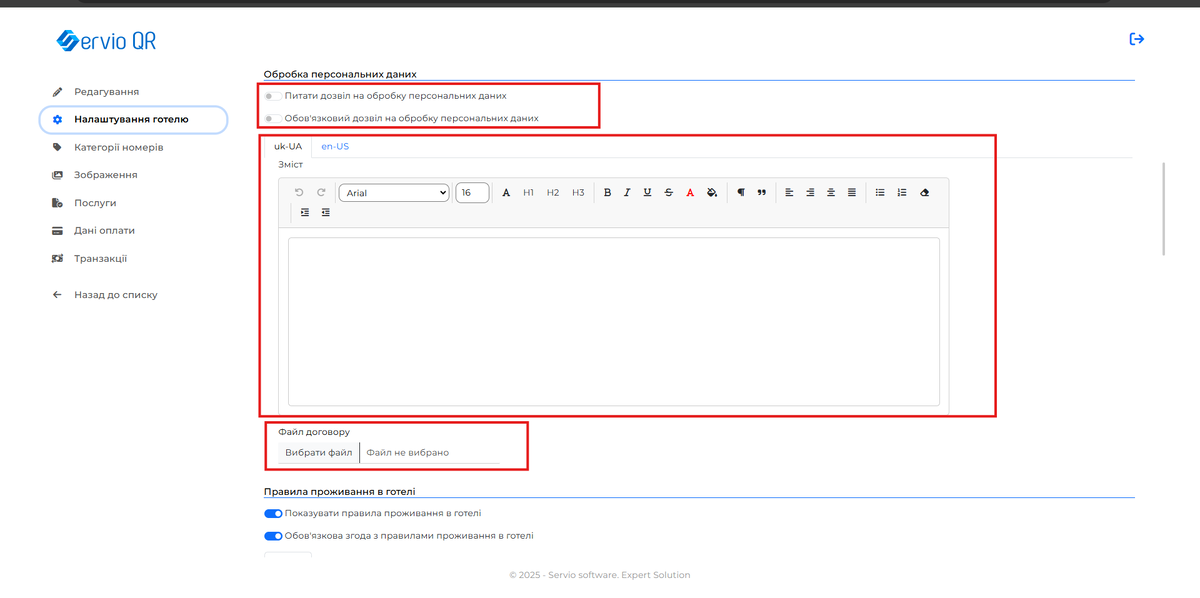This screenshot has width=1200, height=598.
Task: Go back via Назад до списку
Action: tap(115, 295)
